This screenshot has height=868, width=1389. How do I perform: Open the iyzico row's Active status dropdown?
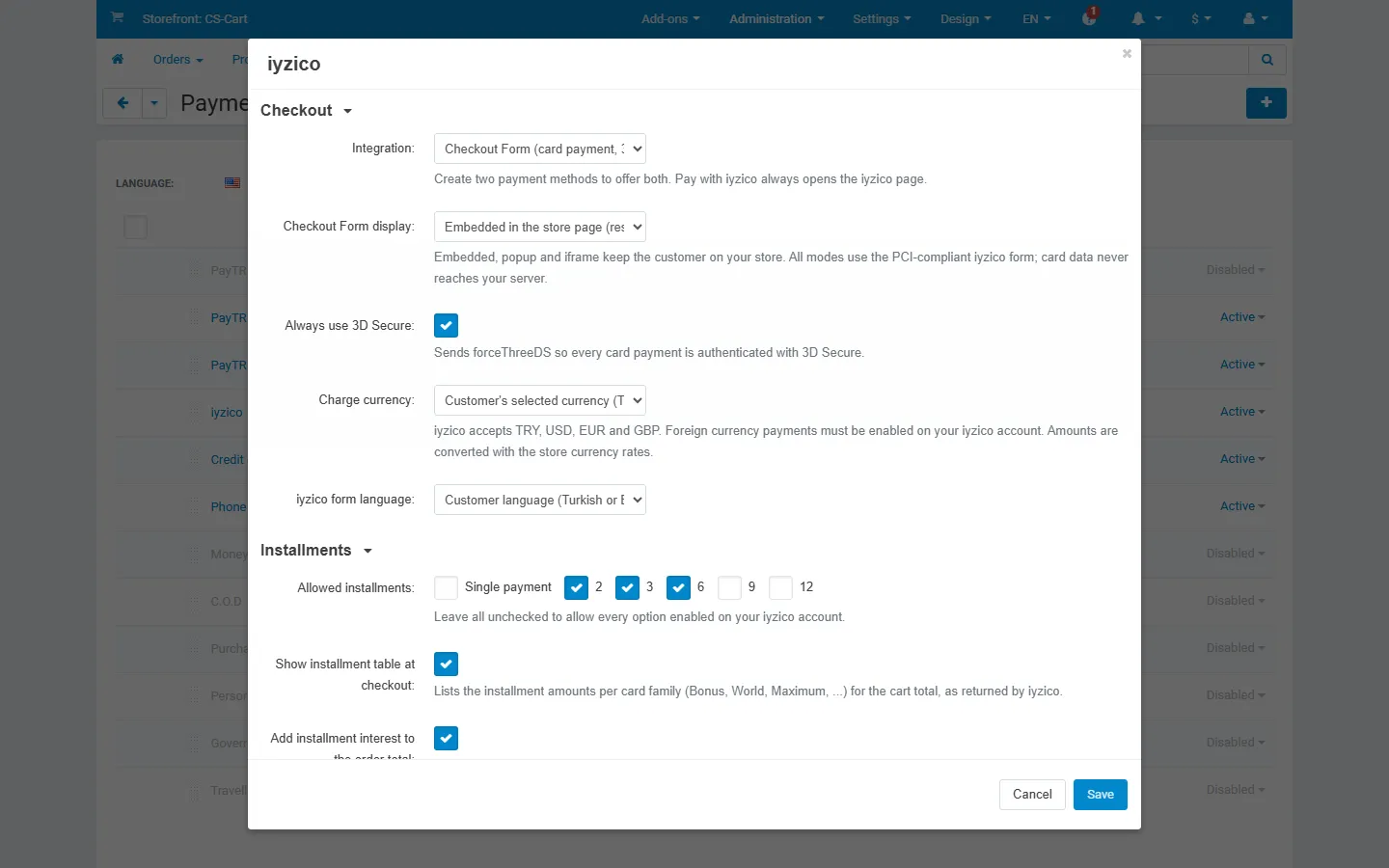pyautogui.click(x=1242, y=412)
